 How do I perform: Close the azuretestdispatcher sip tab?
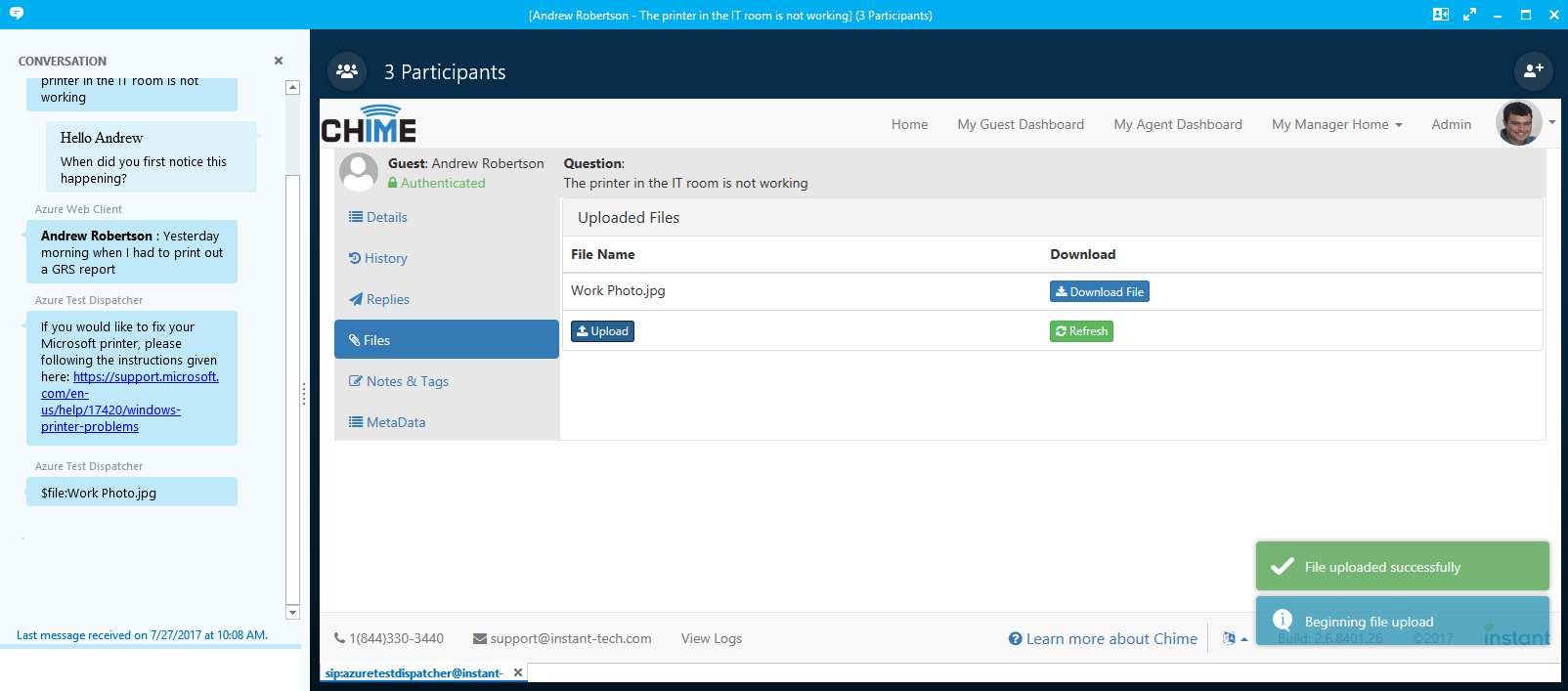518,672
